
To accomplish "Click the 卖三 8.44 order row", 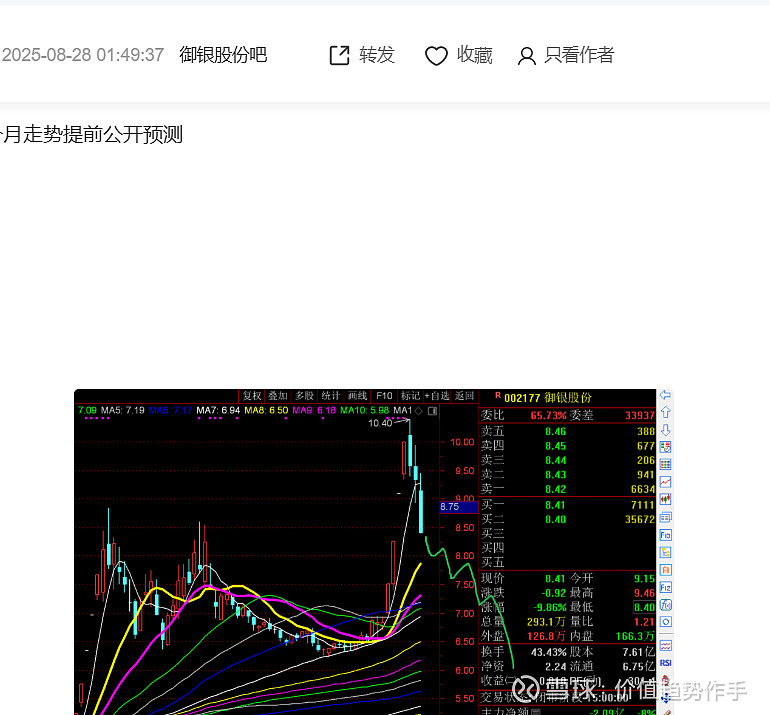I will coord(568,460).
